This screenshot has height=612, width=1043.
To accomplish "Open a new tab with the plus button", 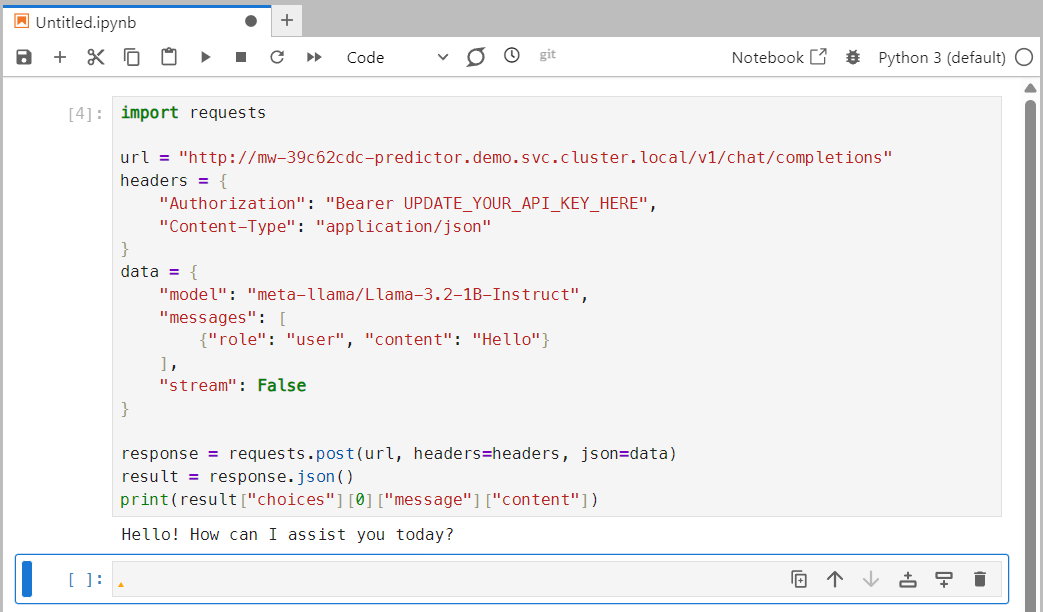I will pos(286,21).
